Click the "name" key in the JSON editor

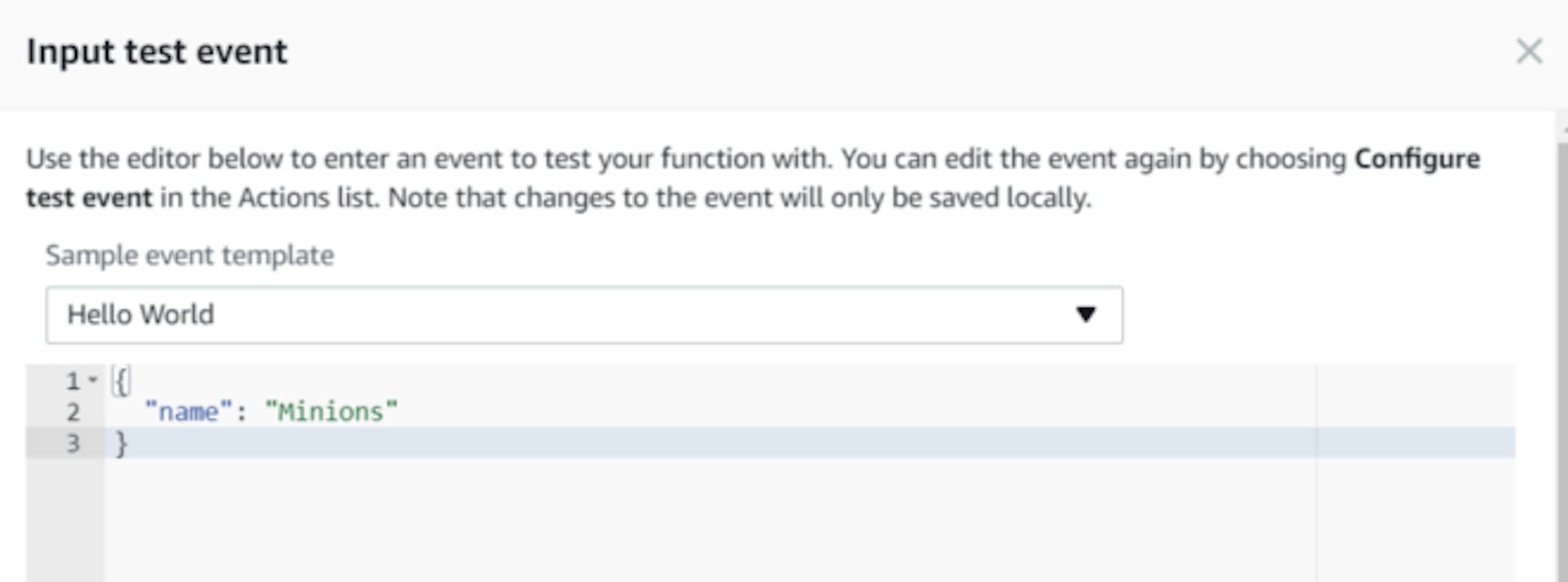pos(189,411)
